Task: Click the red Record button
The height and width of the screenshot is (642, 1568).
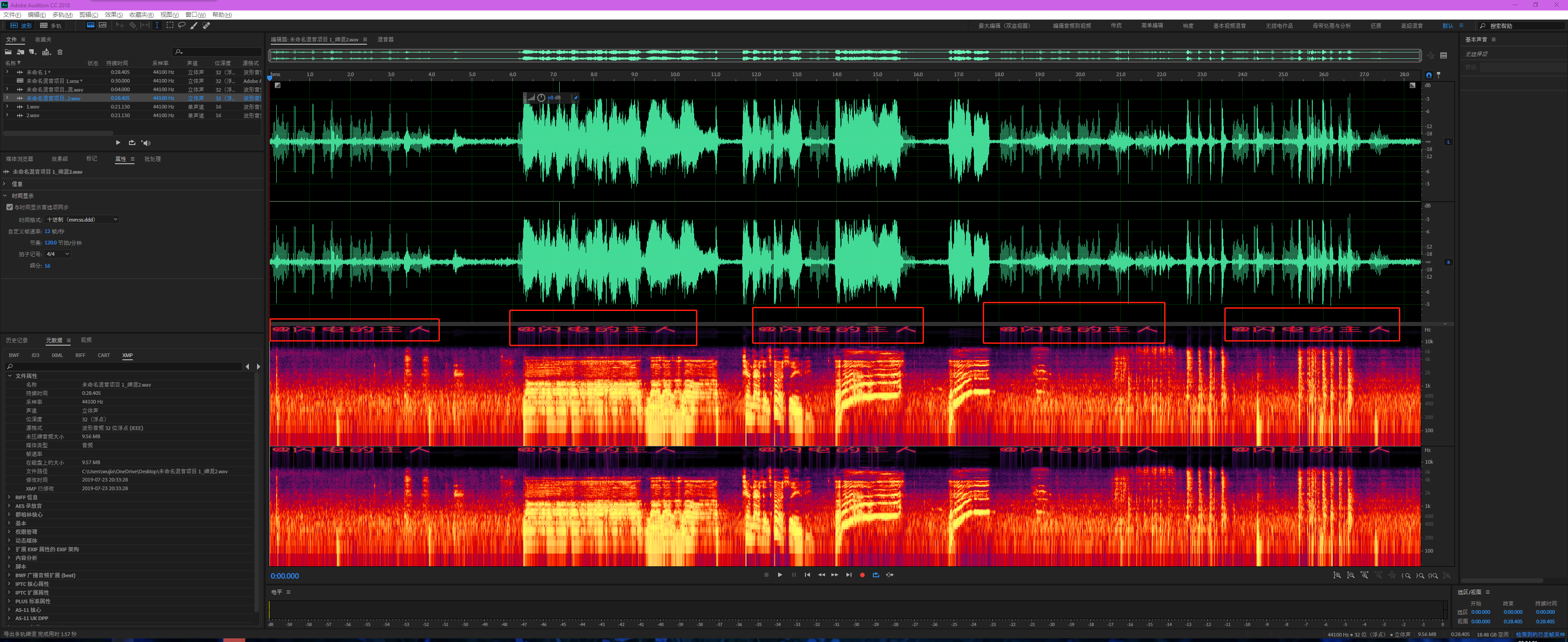Action: [862, 575]
